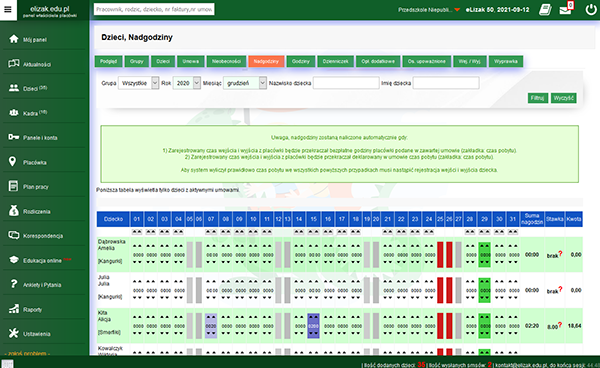This screenshot has height=368, width=600.
Task: Click the Dzieci people icon
Action: 13,88
